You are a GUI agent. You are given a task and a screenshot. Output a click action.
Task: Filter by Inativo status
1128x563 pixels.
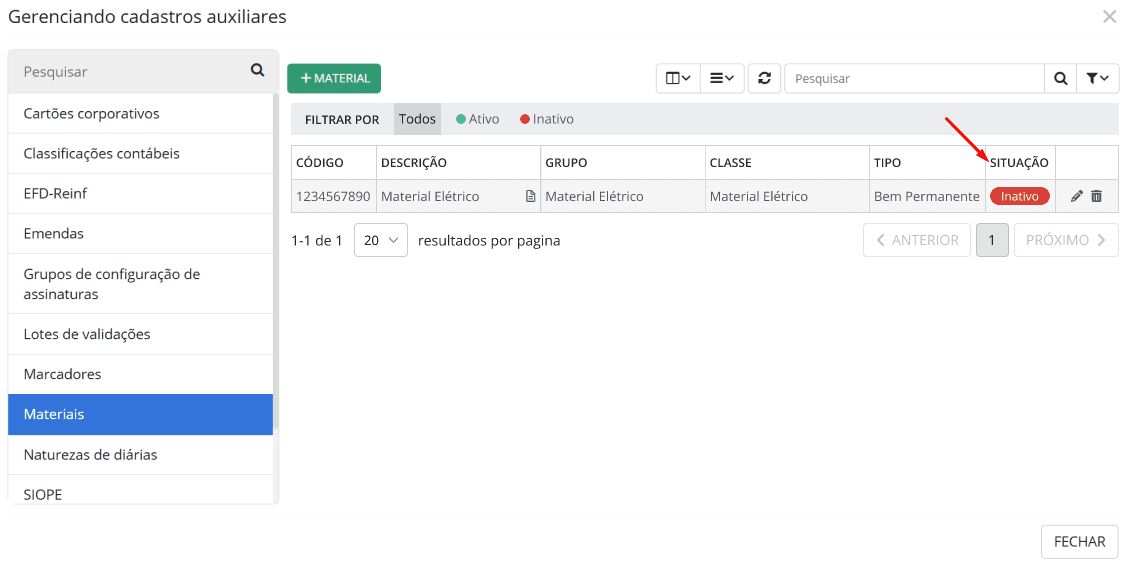pyautogui.click(x=547, y=119)
